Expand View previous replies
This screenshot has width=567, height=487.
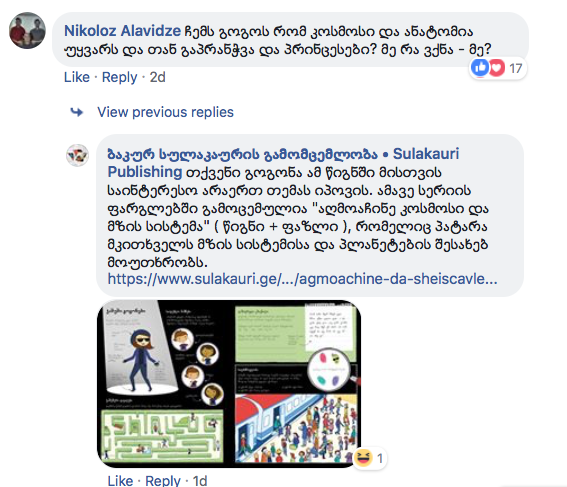pos(165,112)
